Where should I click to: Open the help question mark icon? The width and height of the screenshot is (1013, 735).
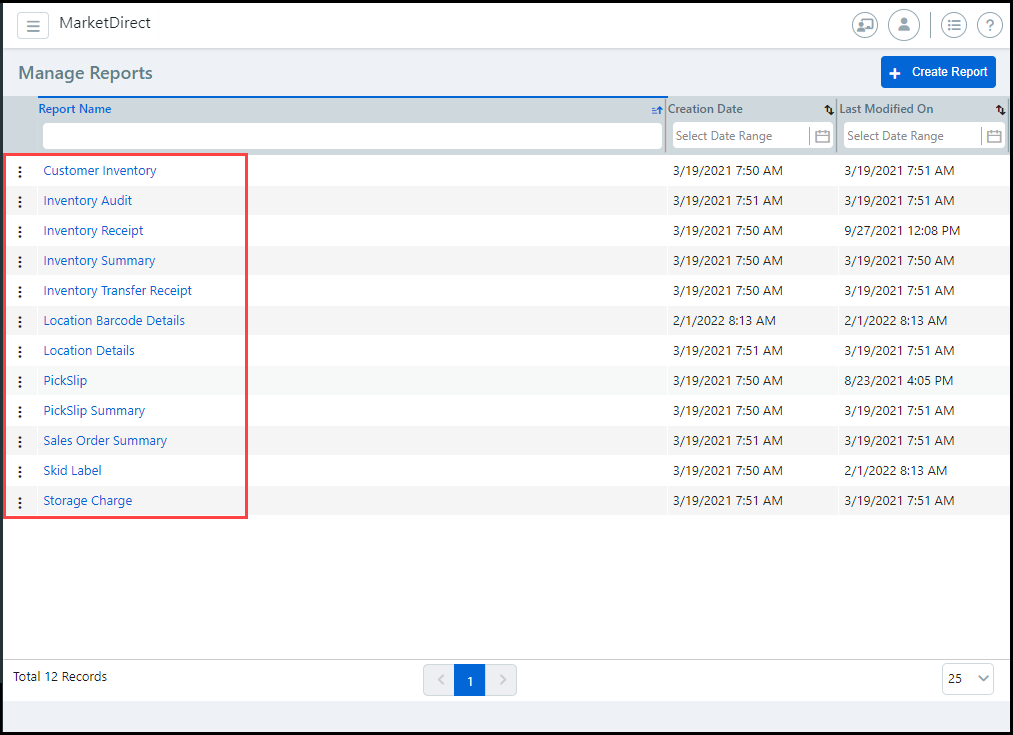click(989, 26)
